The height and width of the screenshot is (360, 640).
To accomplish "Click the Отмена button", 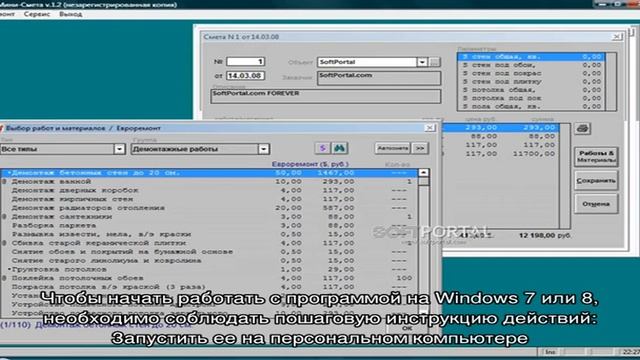I will tap(596, 204).
